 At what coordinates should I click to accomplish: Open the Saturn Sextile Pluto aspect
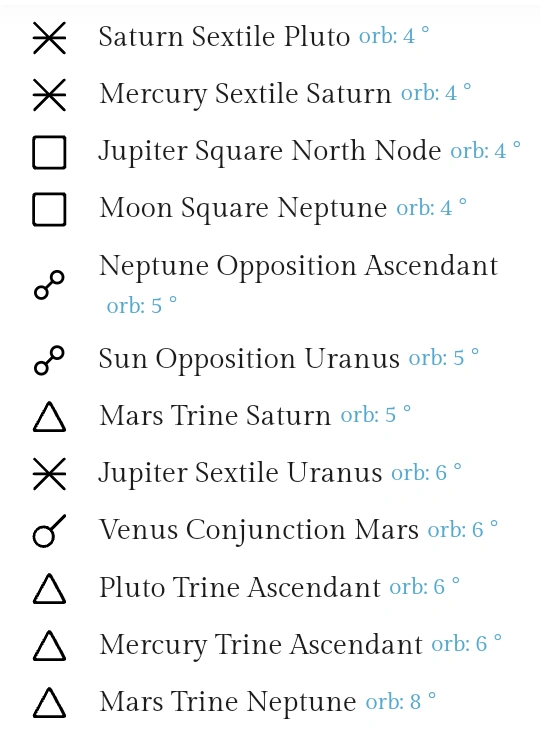tap(224, 36)
